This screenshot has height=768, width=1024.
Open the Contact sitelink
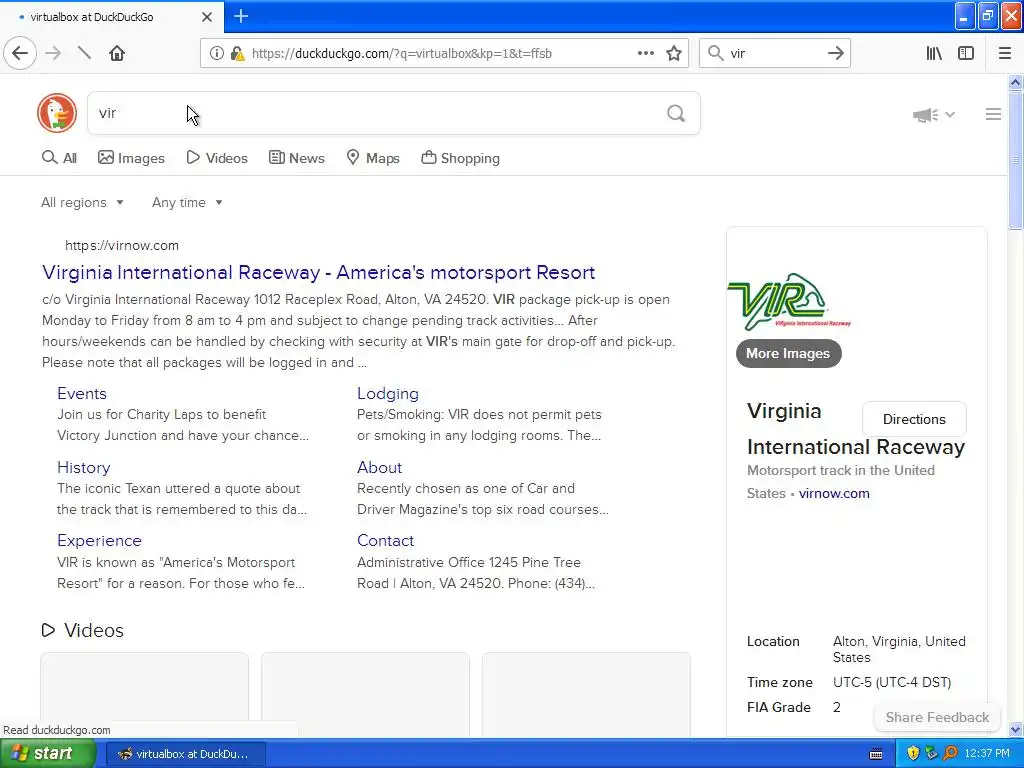click(x=385, y=541)
